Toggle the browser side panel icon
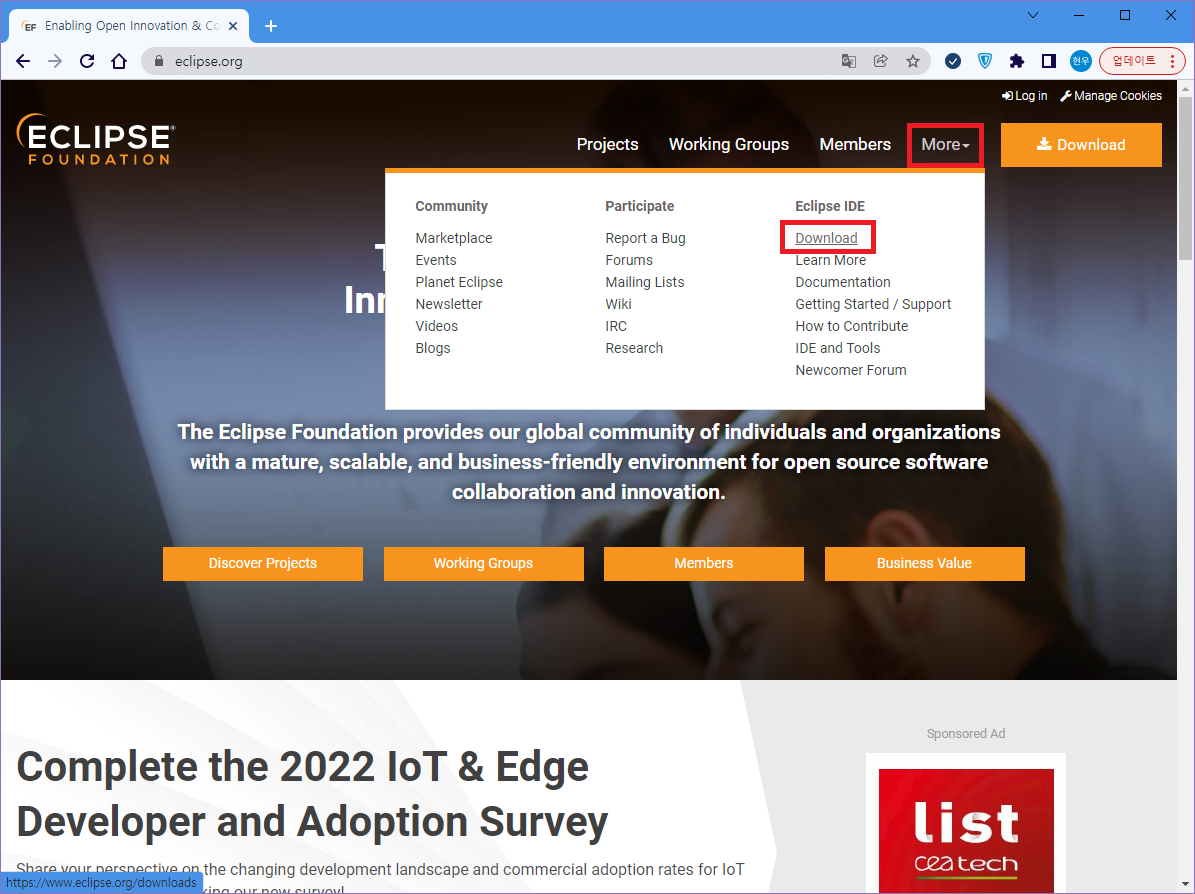The height and width of the screenshot is (894, 1195). pos(1049,61)
